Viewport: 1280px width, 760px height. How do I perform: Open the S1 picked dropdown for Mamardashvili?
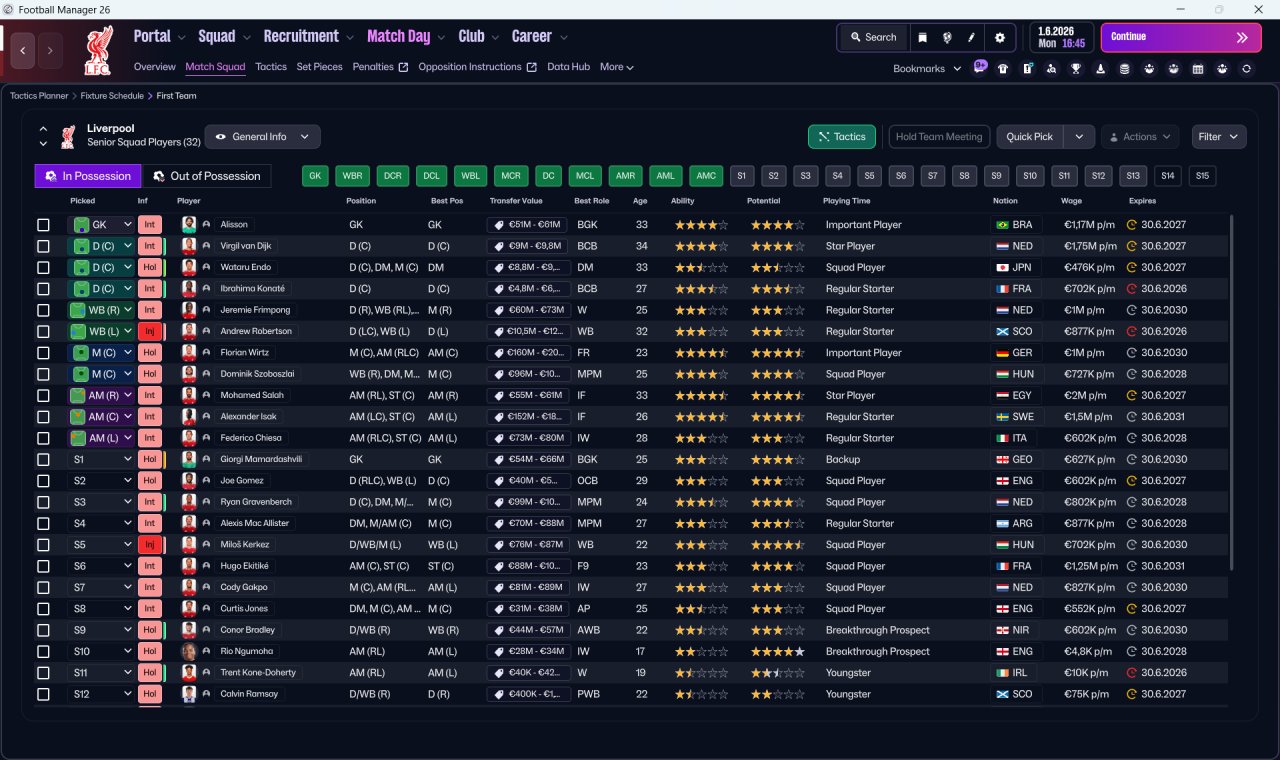pyautogui.click(x=100, y=459)
